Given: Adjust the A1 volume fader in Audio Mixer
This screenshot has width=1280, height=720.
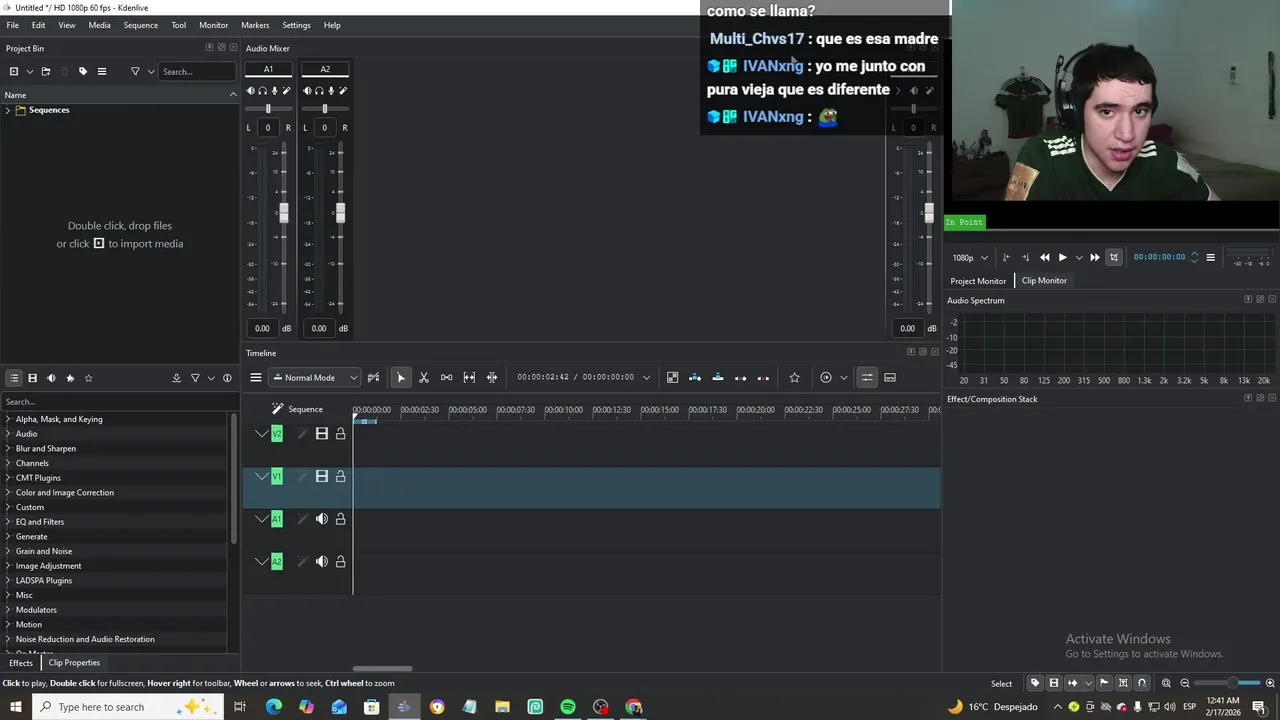Looking at the screenshot, I should (283, 213).
